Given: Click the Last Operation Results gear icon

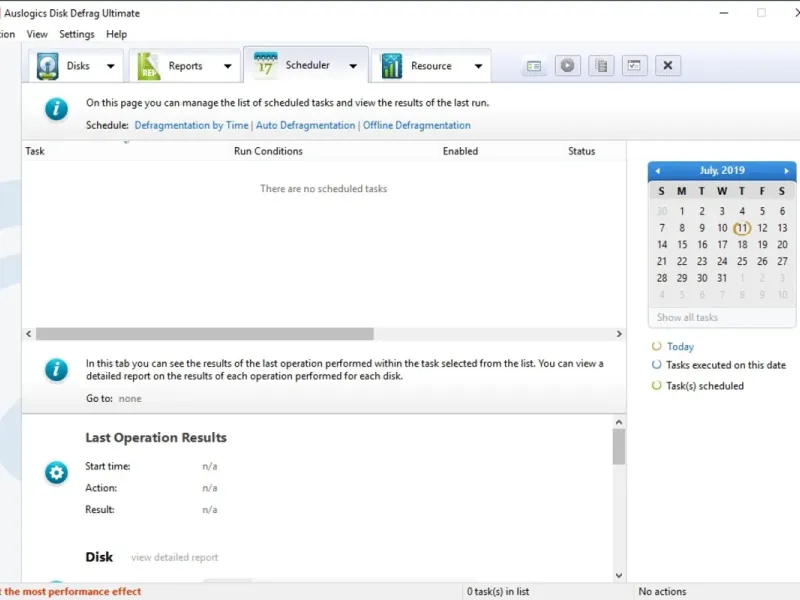Looking at the screenshot, I should (56, 473).
